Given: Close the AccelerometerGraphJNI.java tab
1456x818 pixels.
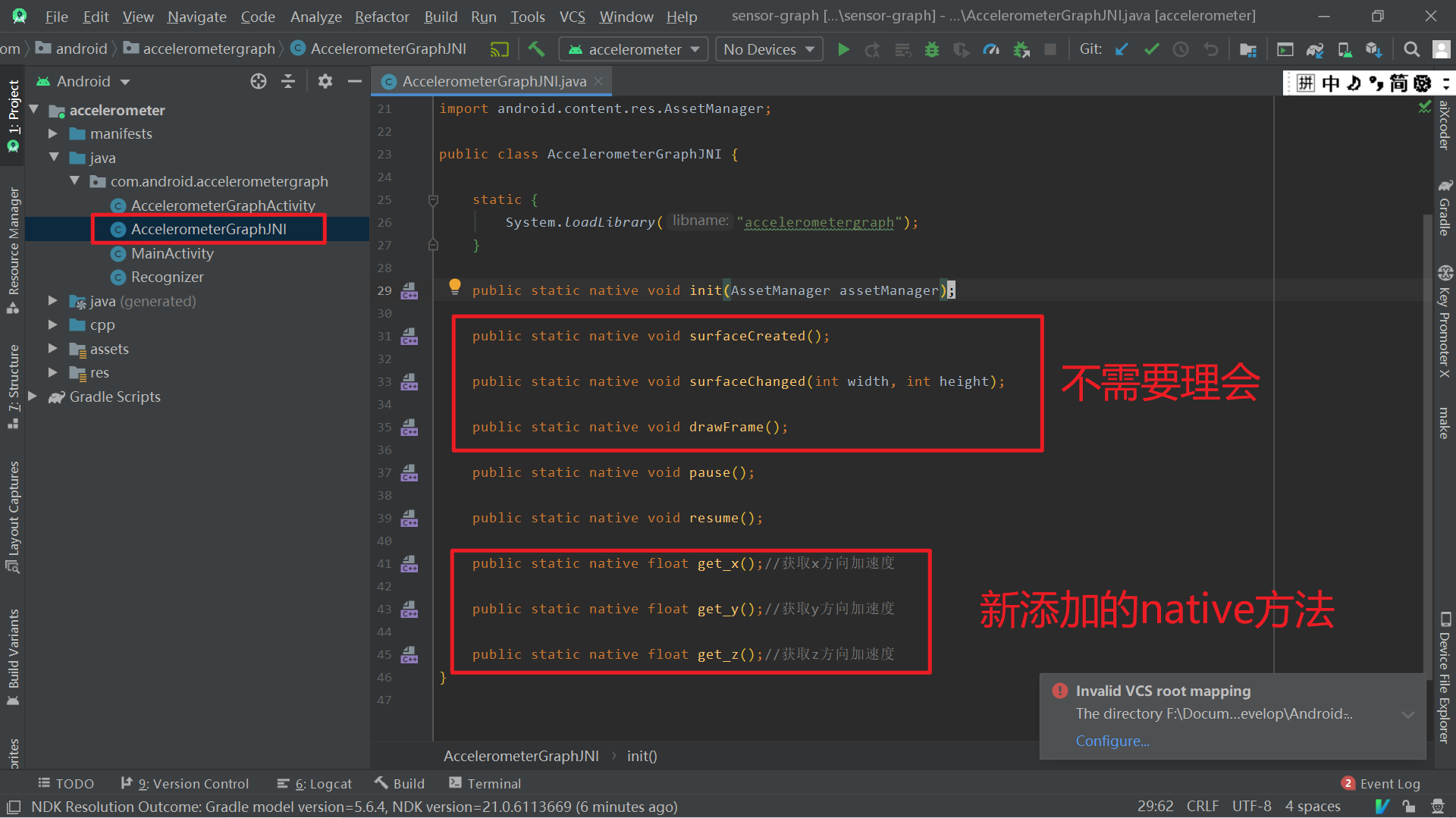Looking at the screenshot, I should click(599, 81).
